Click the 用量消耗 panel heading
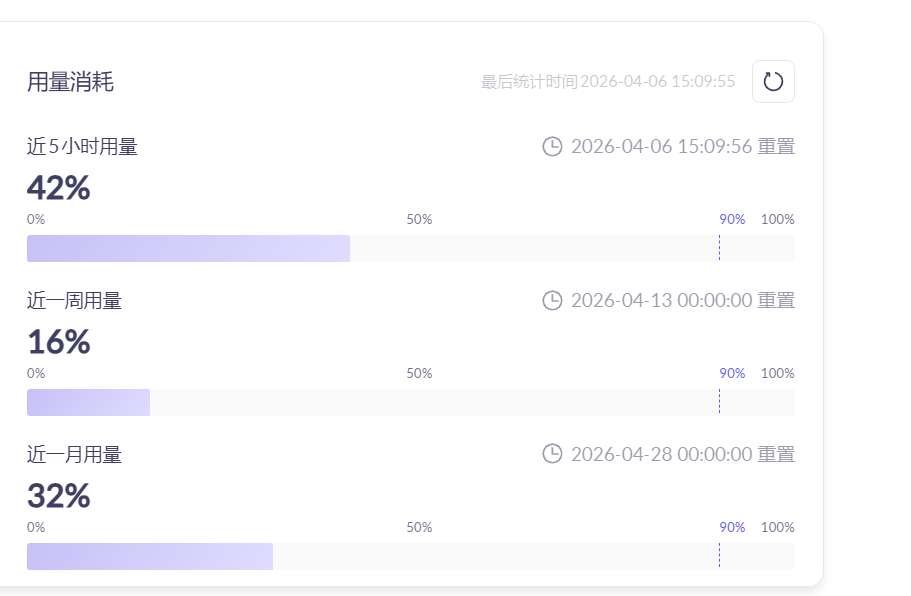Viewport: 911px width, 596px height. click(70, 82)
